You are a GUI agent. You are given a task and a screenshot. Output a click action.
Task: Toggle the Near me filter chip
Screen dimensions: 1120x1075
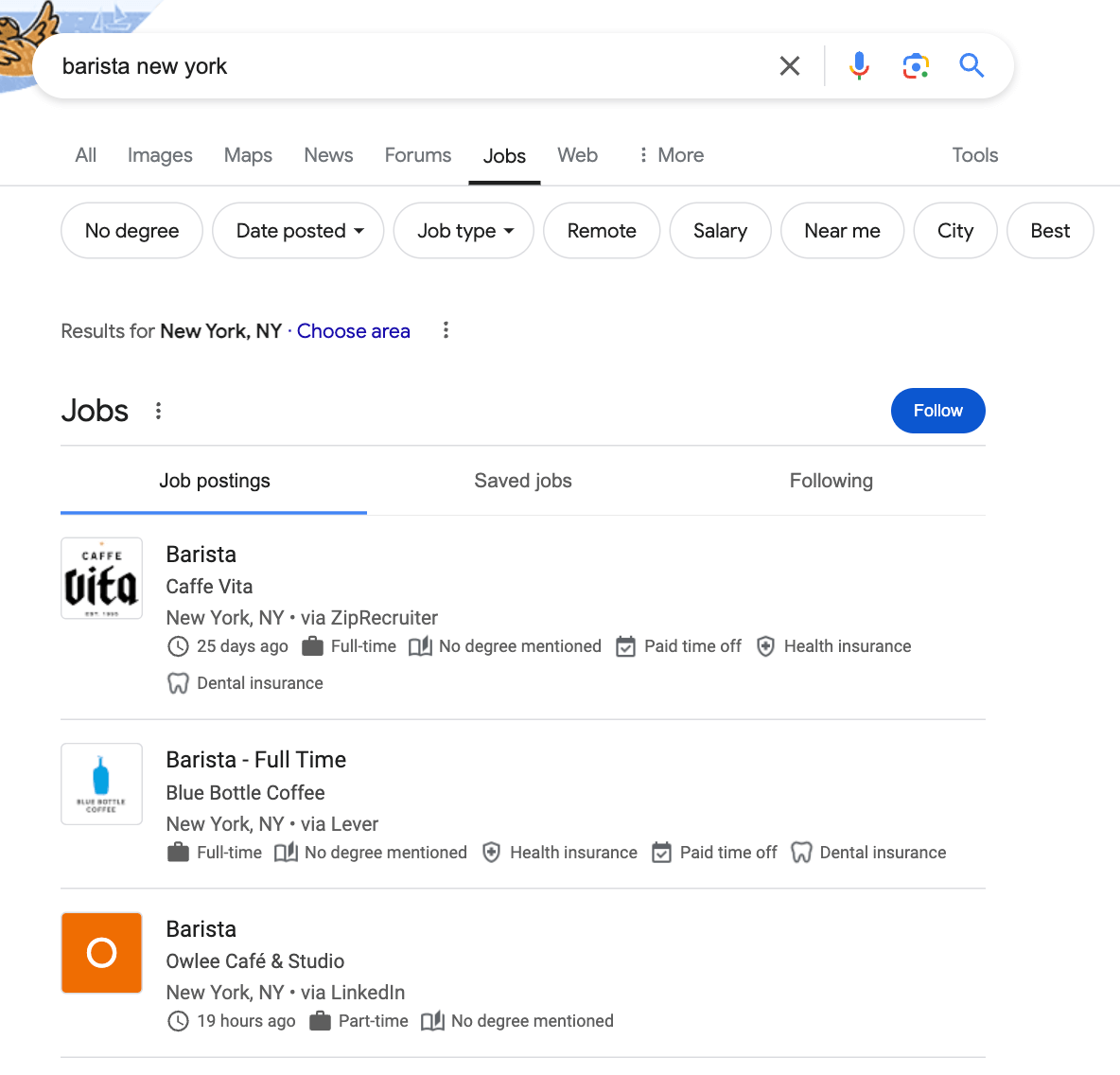[842, 231]
